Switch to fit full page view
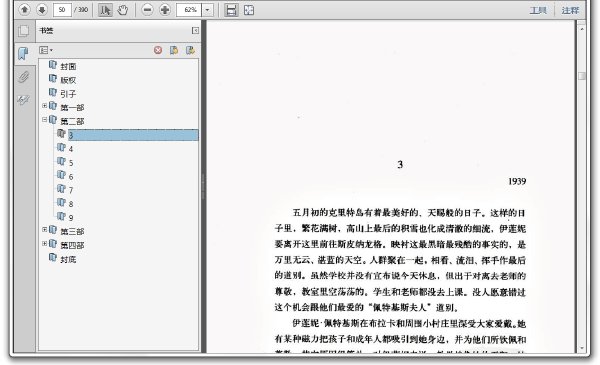 pyautogui.click(x=249, y=10)
